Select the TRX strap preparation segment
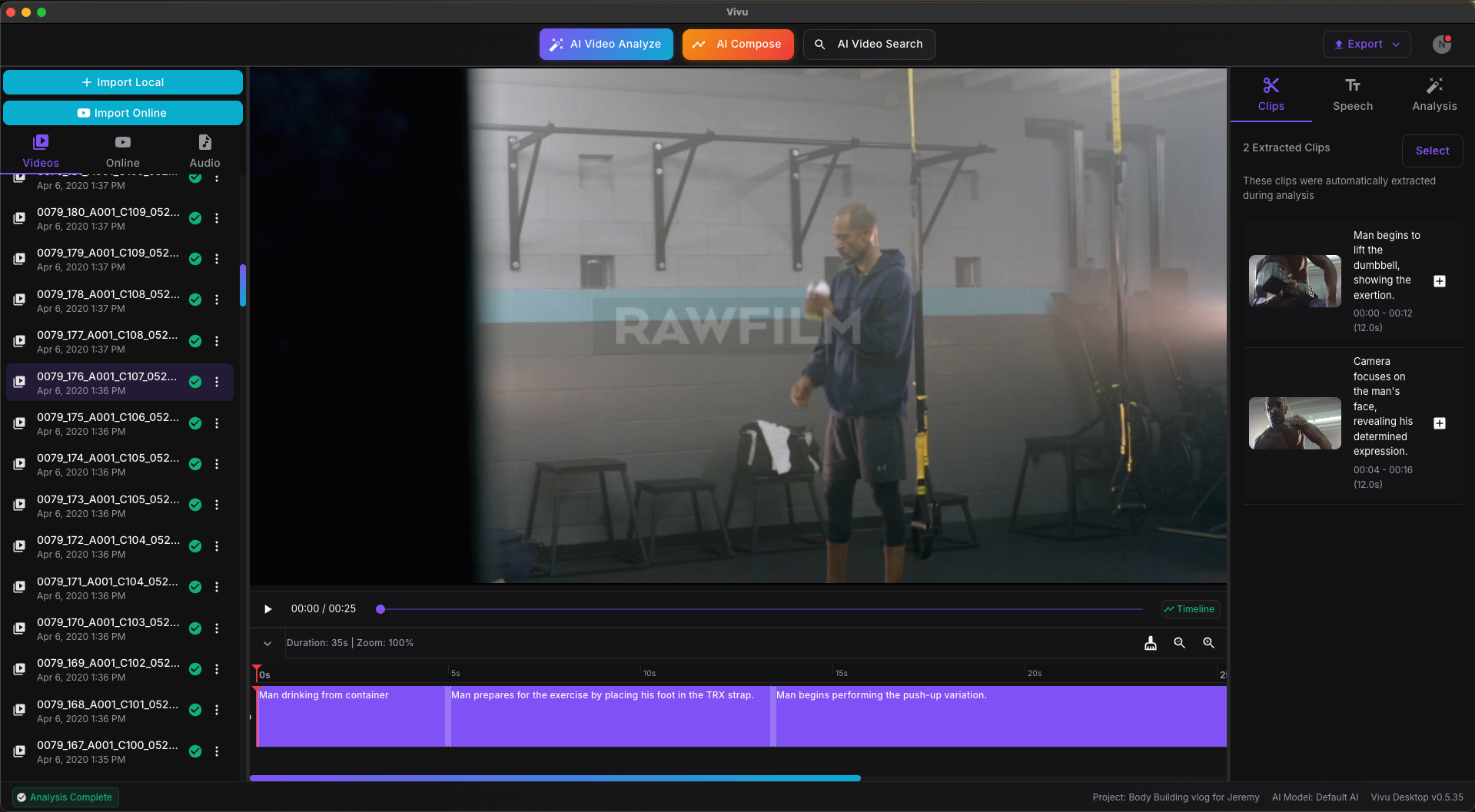The height and width of the screenshot is (812, 1475). coord(610,716)
